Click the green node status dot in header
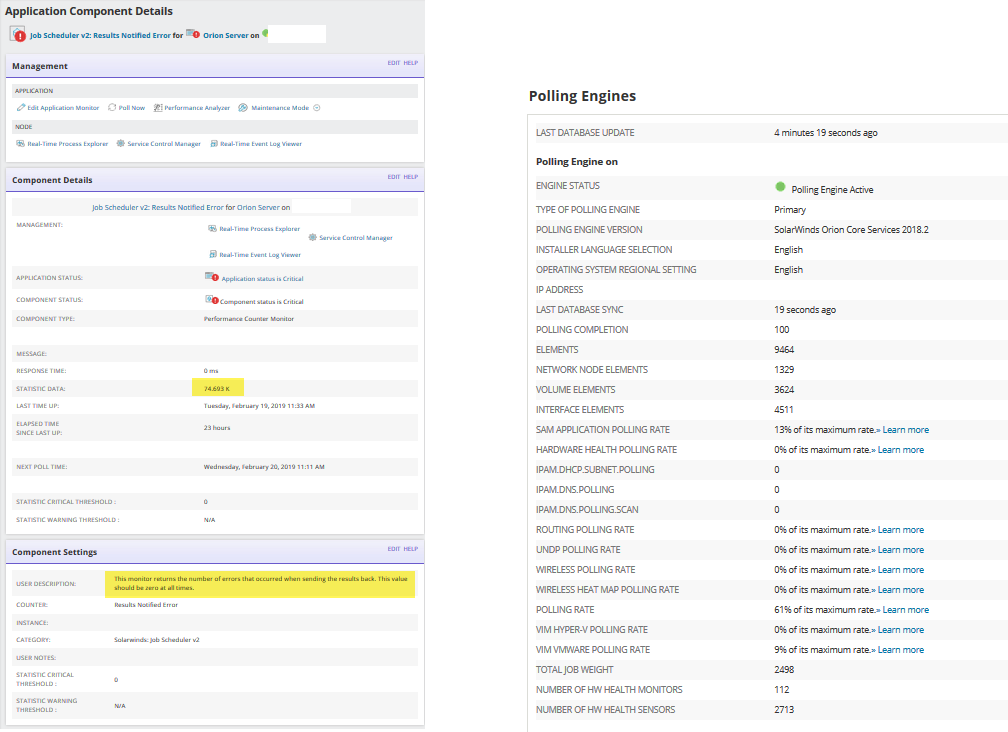The width and height of the screenshot is (1008, 732). (265, 33)
